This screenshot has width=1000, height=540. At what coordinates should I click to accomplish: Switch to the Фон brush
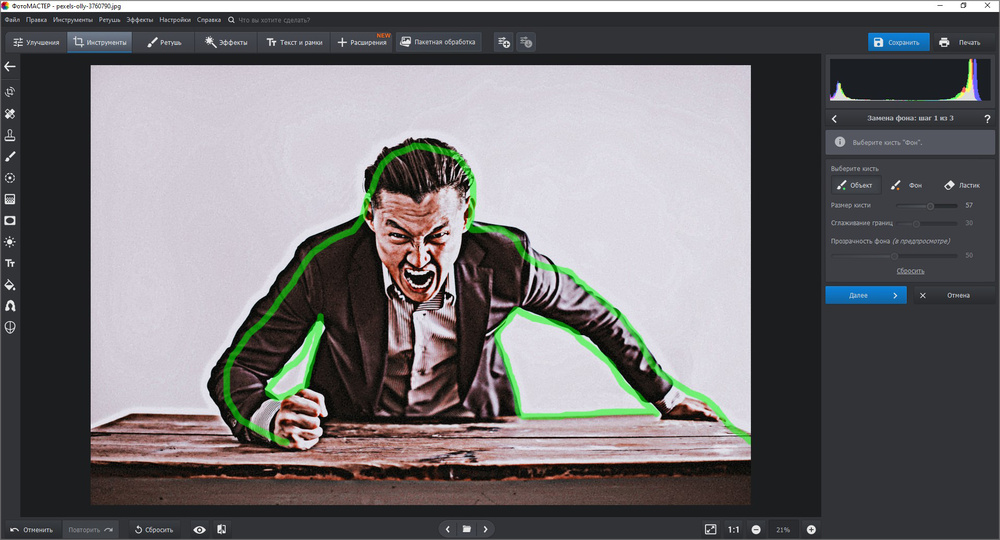point(907,185)
